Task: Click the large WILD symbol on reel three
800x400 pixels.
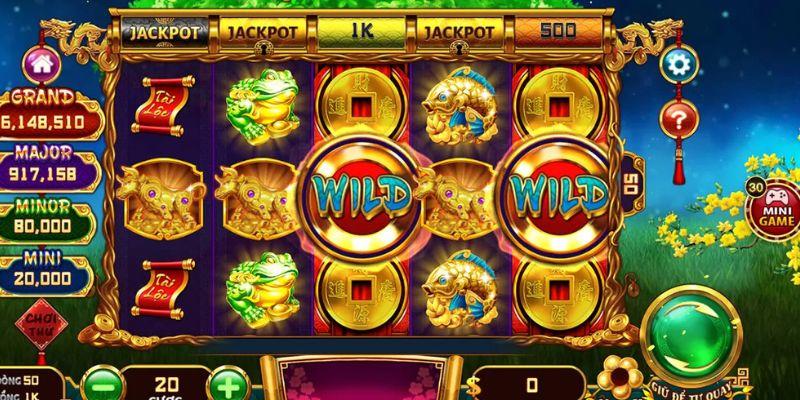Action: point(361,197)
